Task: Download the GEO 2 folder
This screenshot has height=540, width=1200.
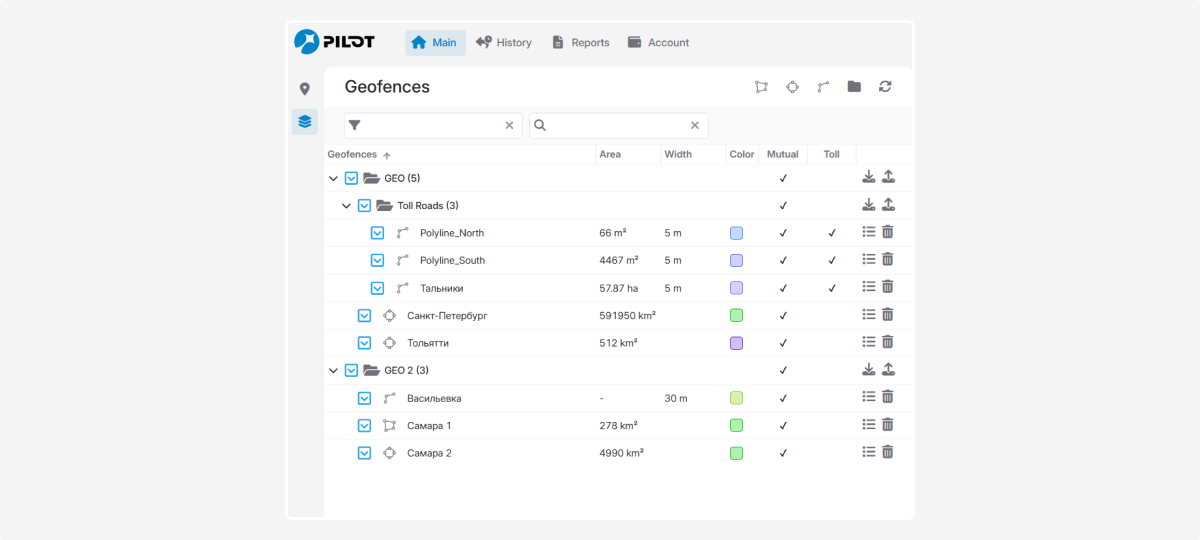Action: pos(868,369)
